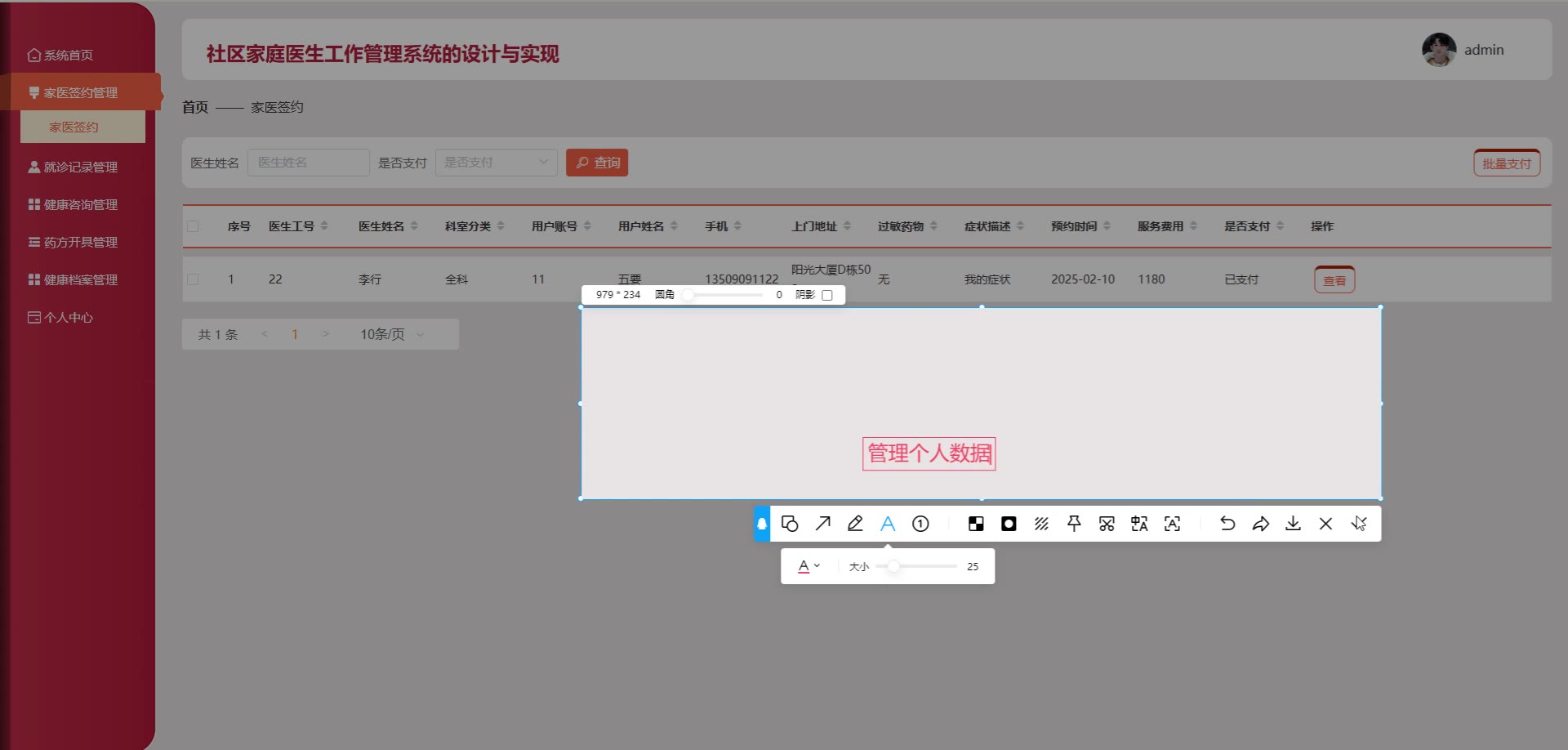Click the 医生姓名 input field
Screen dimensions: 1568x750
(309, 163)
